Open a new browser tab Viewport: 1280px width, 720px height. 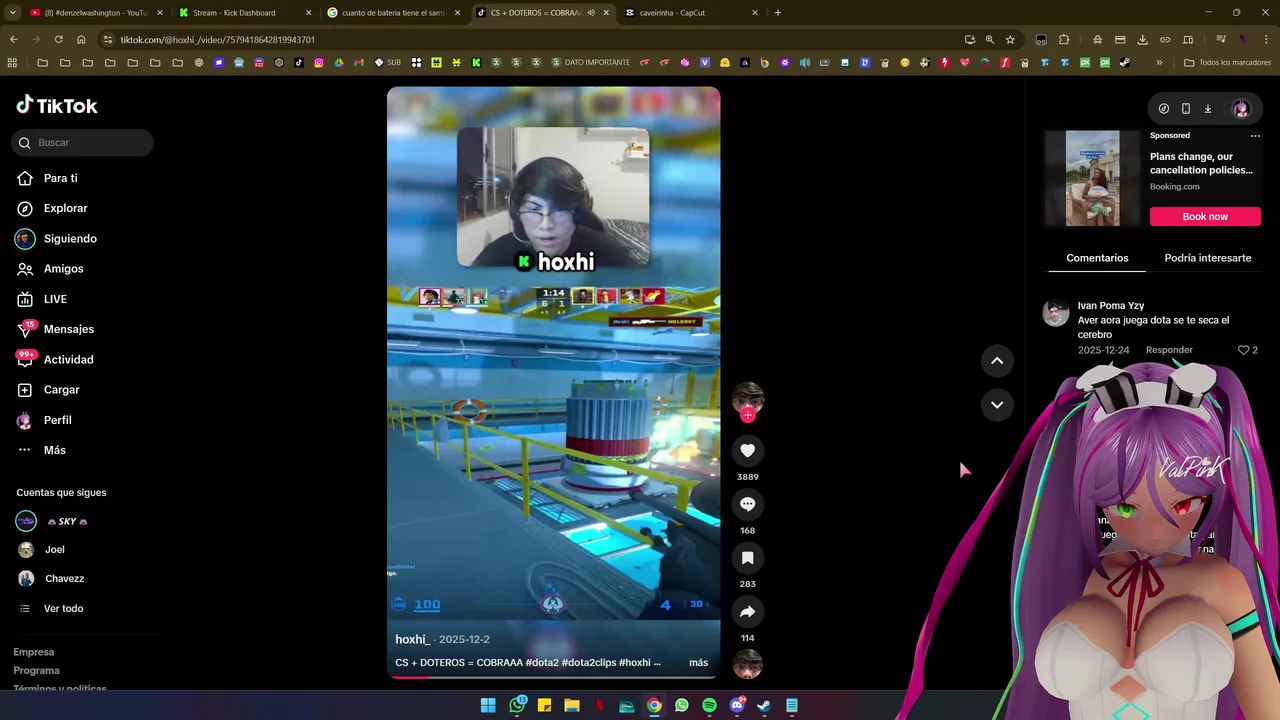778,13
